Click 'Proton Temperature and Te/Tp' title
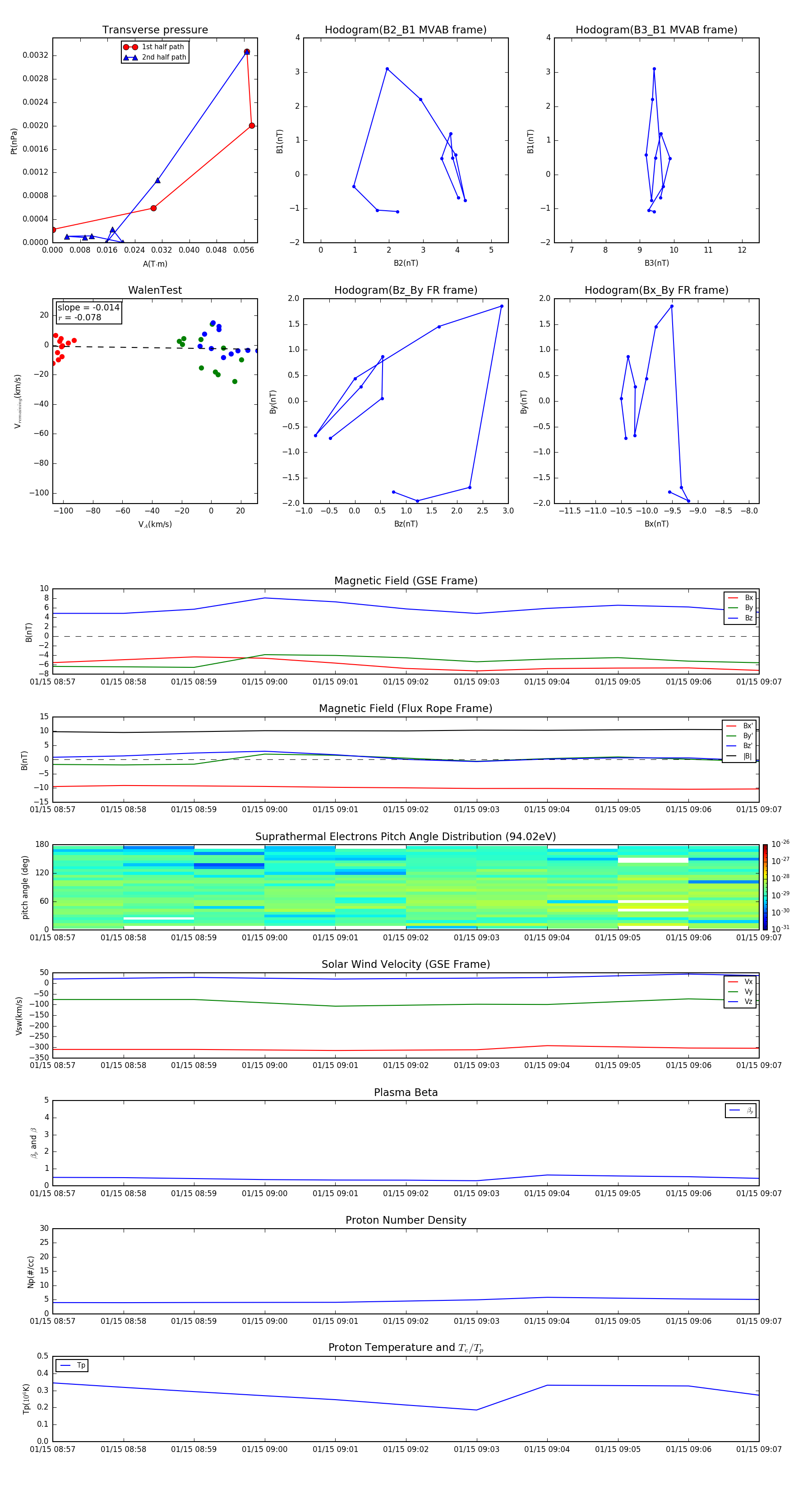Image resolution: width=812 pixels, height=1489 pixels. coord(406,1348)
